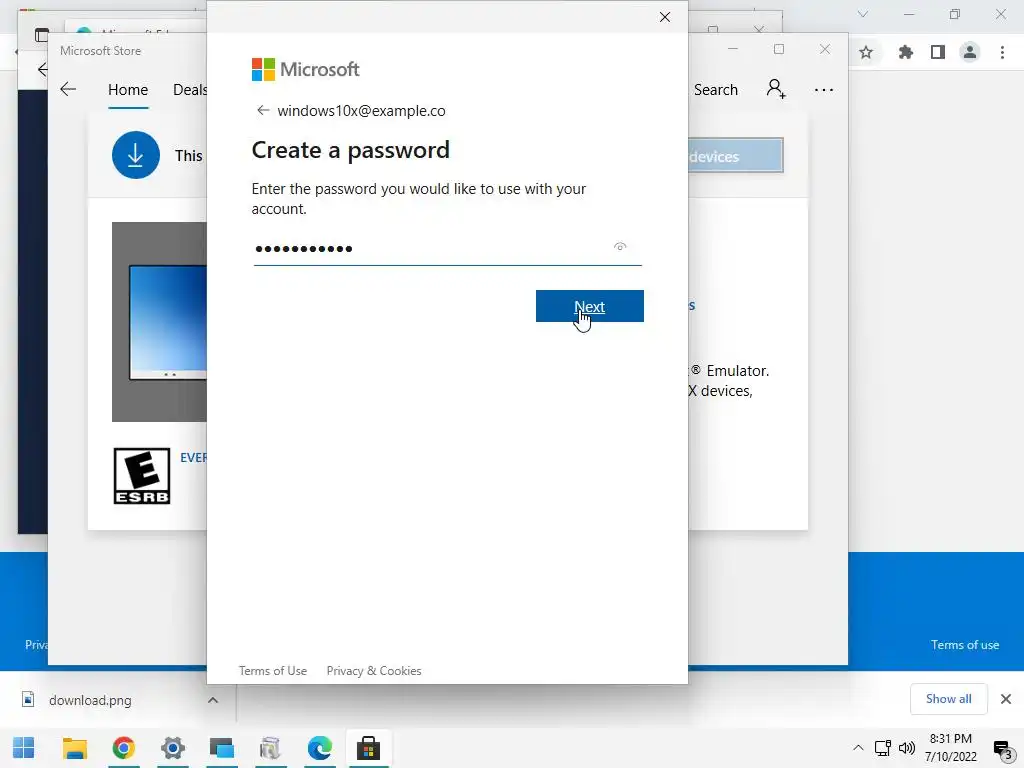Open the Windows Start menu
The image size is (1024, 768).
tap(24, 748)
